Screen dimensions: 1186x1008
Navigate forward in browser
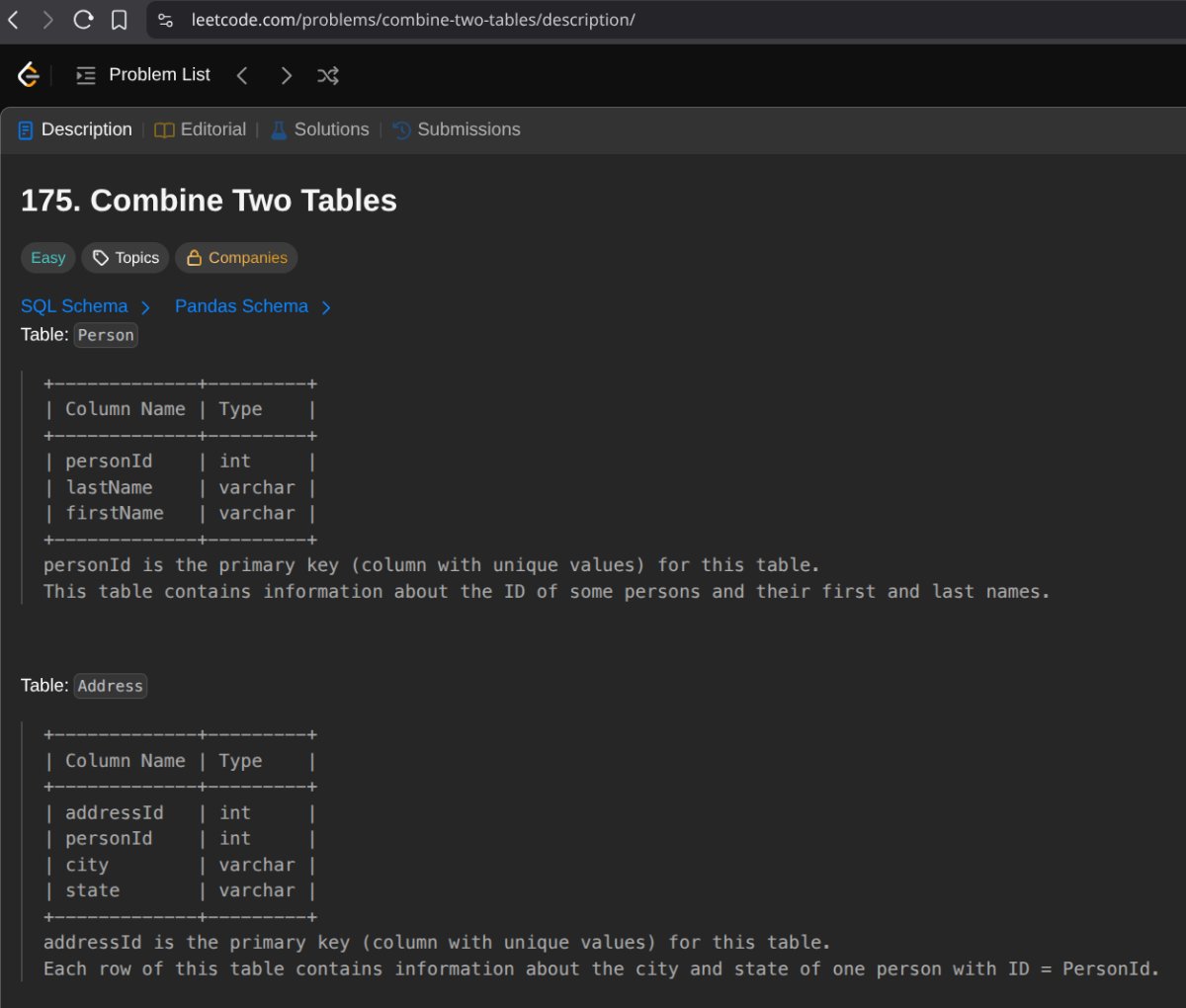pyautogui.click(x=47, y=20)
